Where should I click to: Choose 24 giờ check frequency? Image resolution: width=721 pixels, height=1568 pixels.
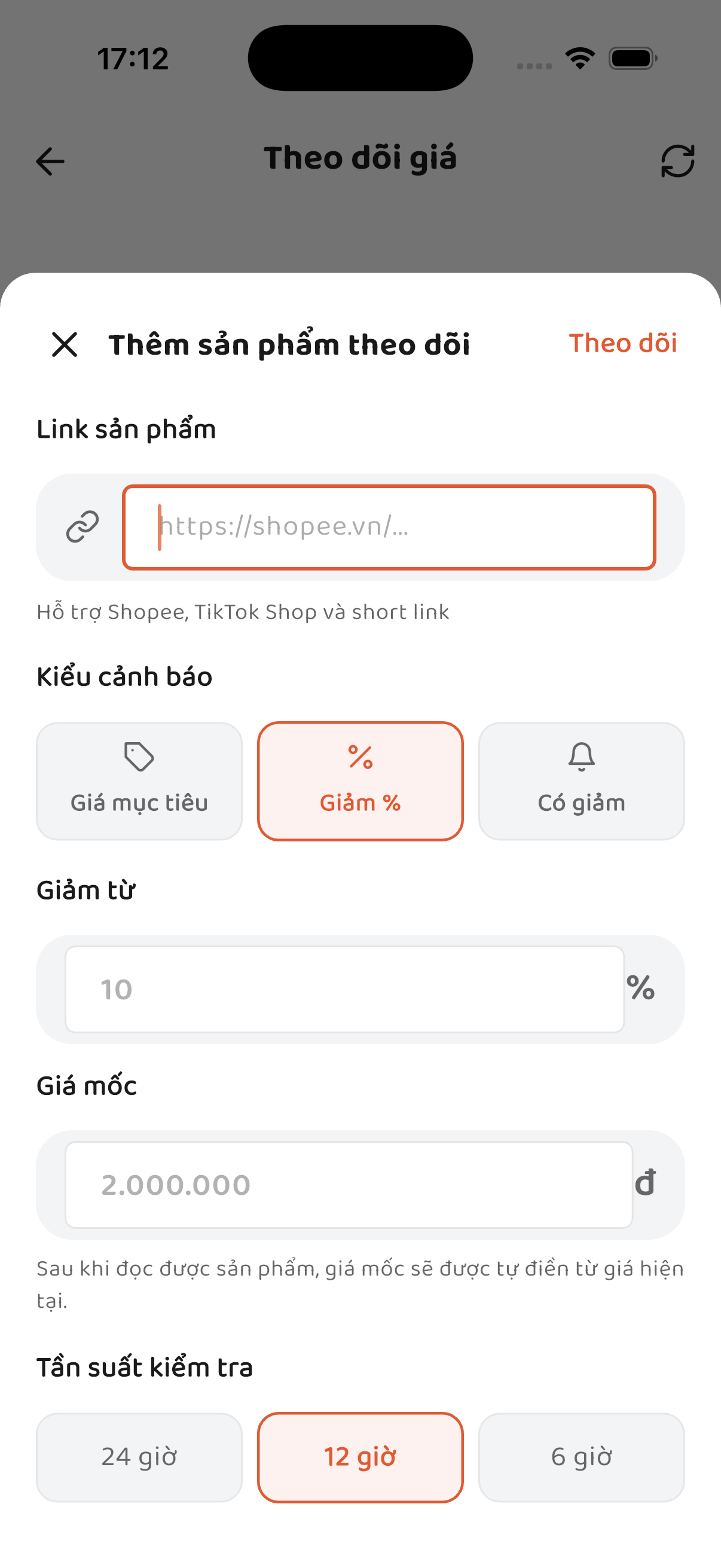tap(139, 1457)
